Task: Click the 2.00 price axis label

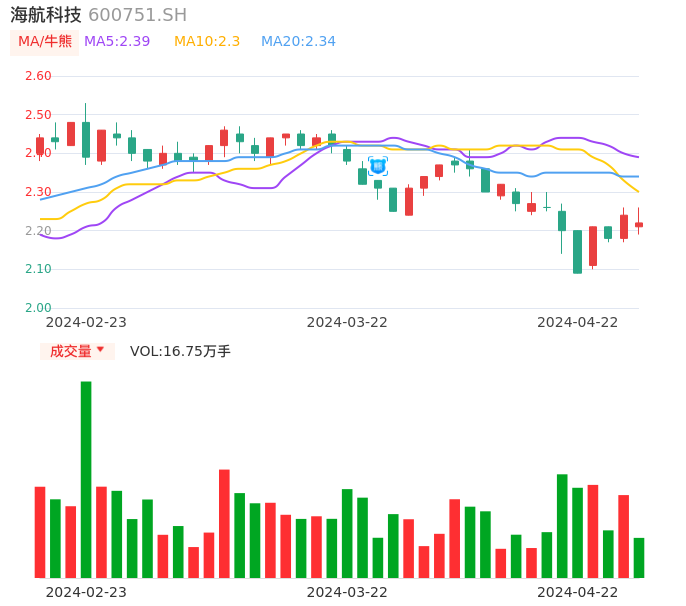Action: (38, 308)
